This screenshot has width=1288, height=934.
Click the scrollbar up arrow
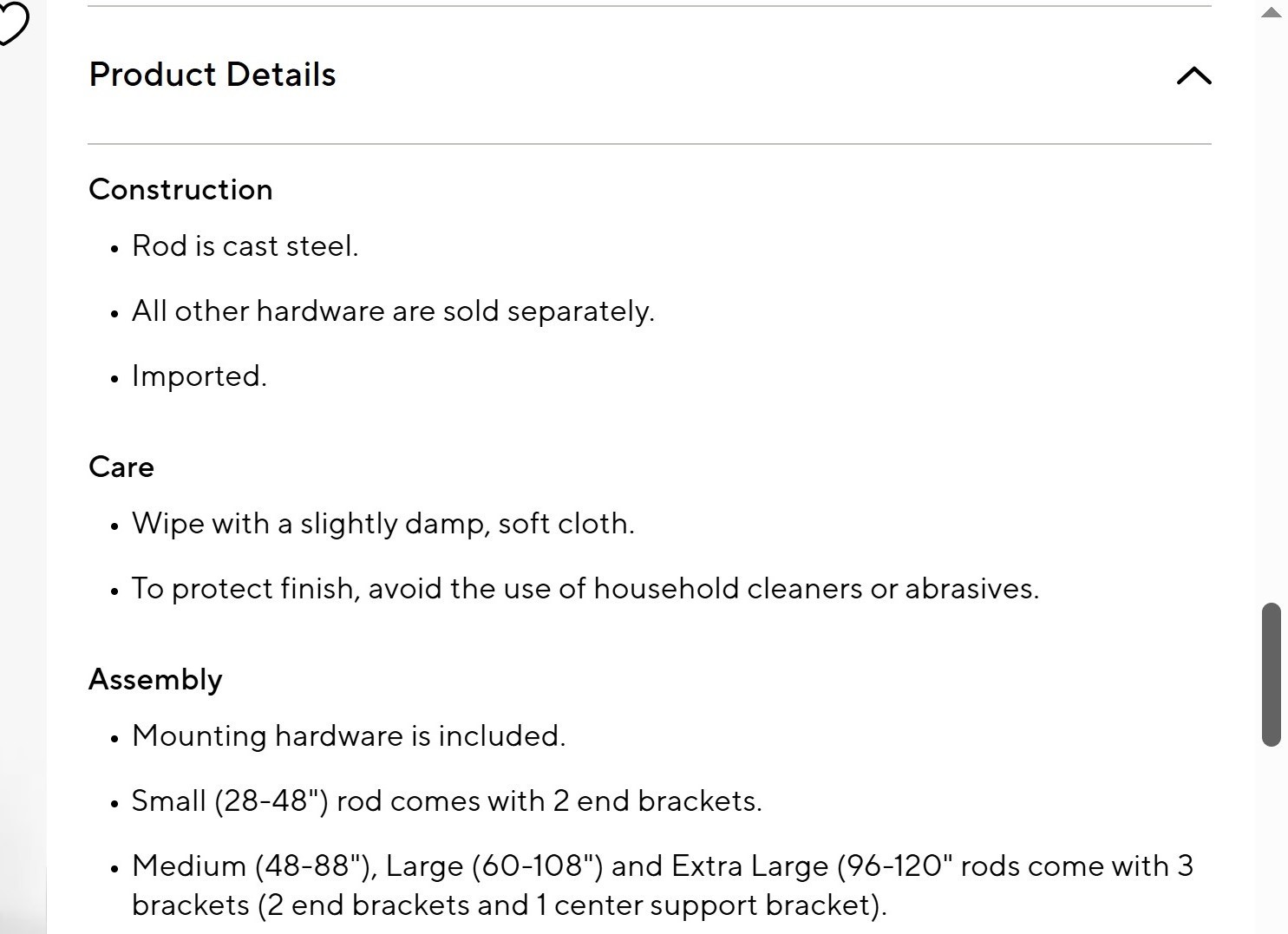click(x=1272, y=12)
